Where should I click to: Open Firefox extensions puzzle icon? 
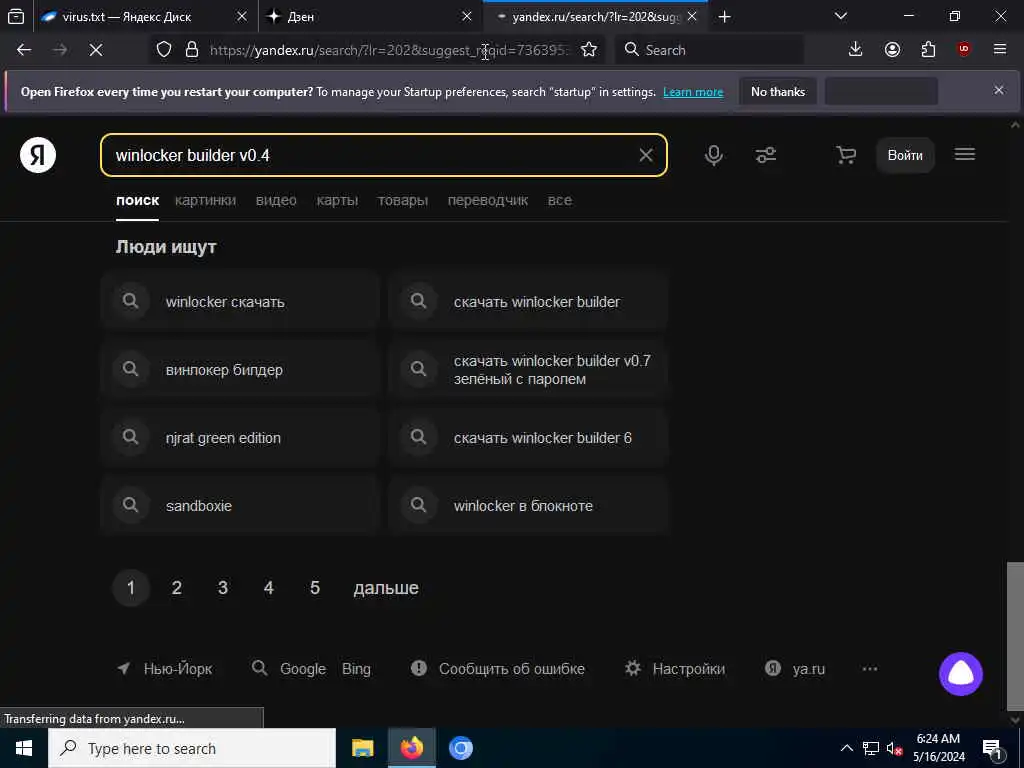pos(928,49)
